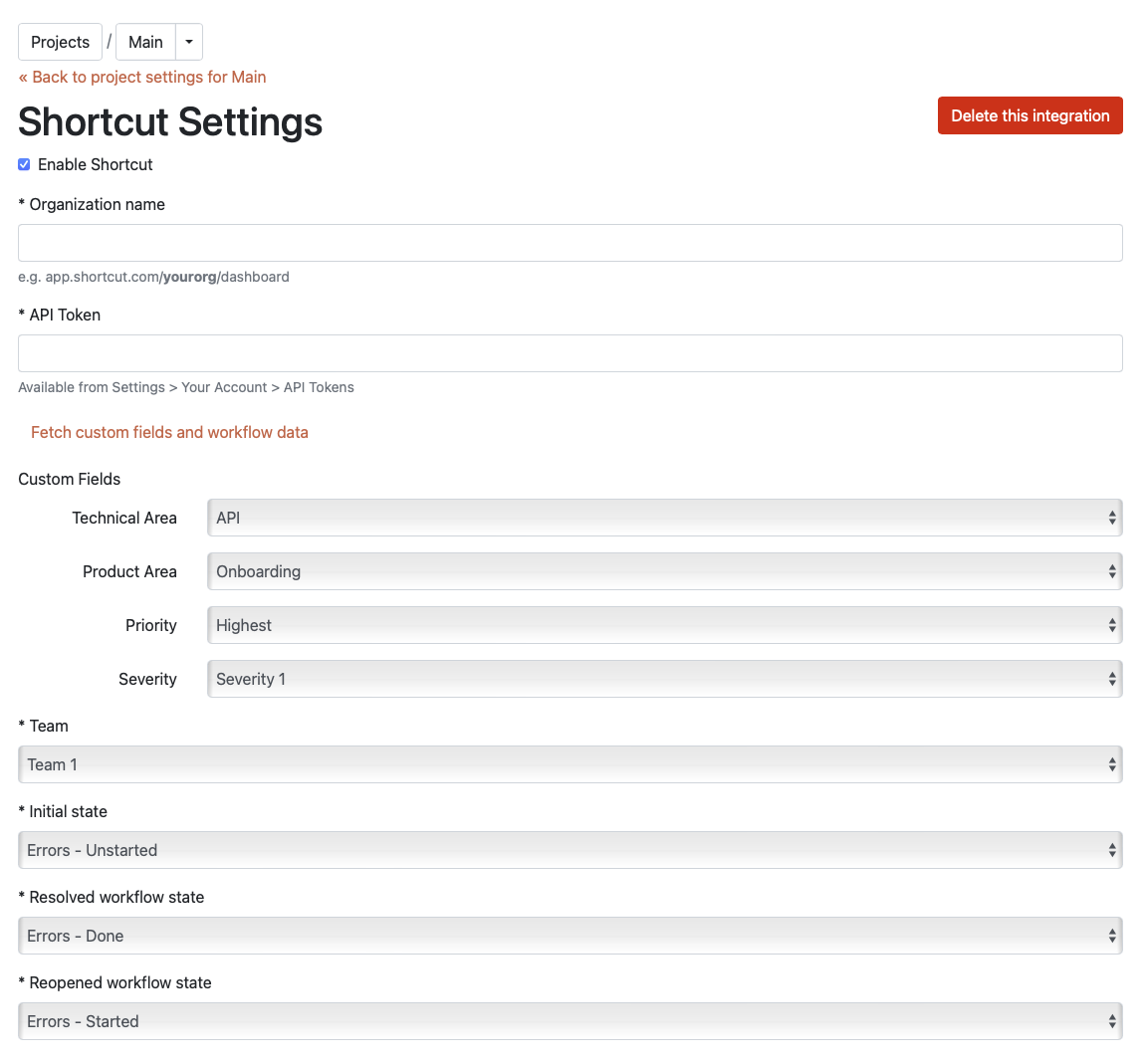Click the Shortcut Settings heading
This screenshot has width=1146, height=1064.
(170, 121)
